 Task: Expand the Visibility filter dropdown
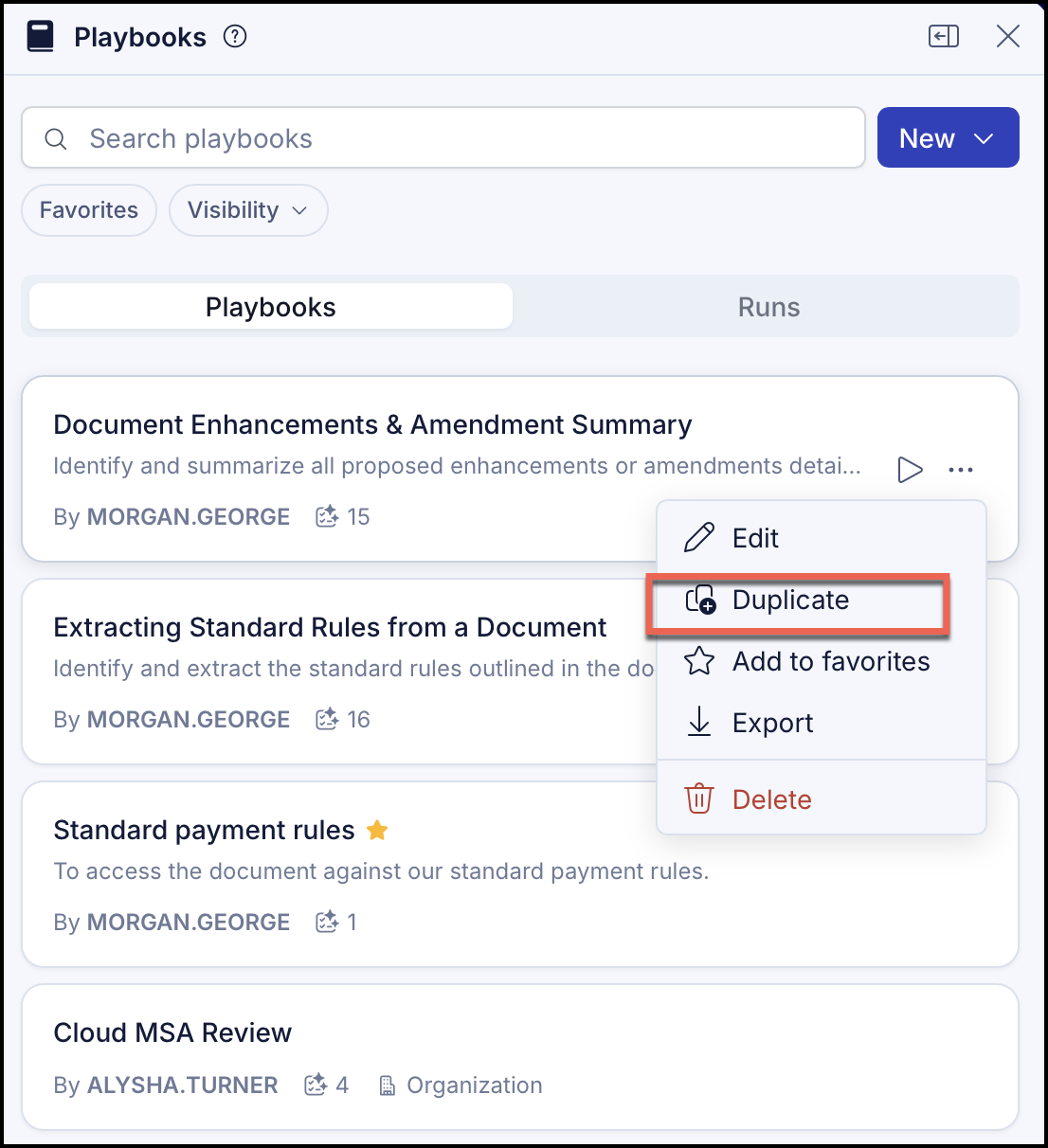[248, 210]
